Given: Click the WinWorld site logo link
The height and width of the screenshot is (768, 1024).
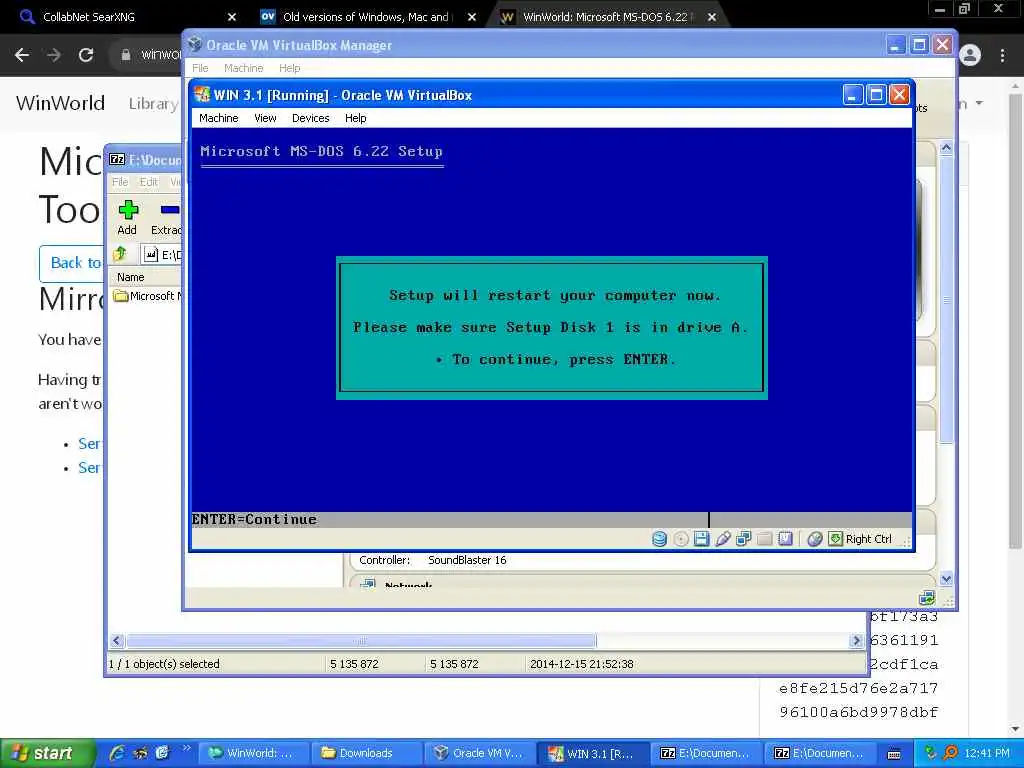Looking at the screenshot, I should (x=60, y=103).
